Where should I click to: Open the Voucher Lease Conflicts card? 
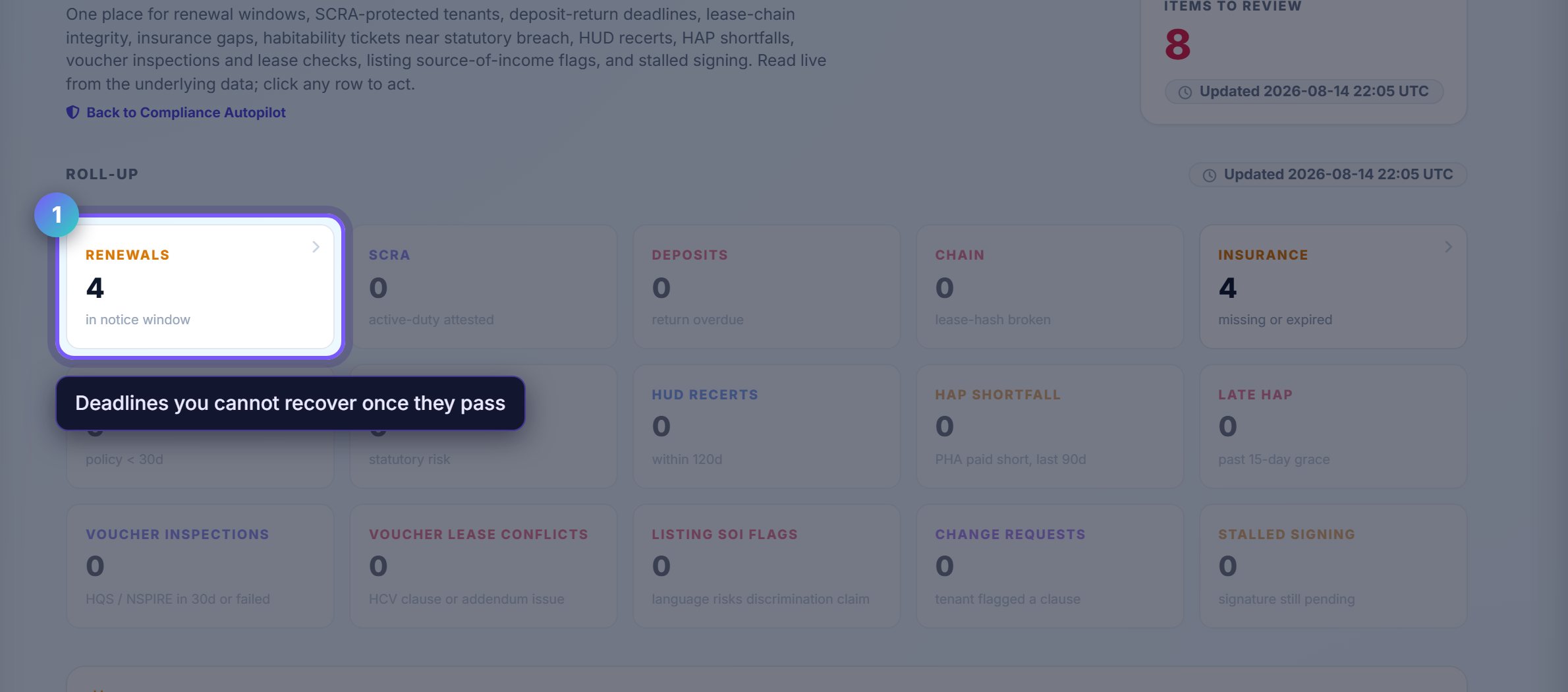(x=484, y=566)
